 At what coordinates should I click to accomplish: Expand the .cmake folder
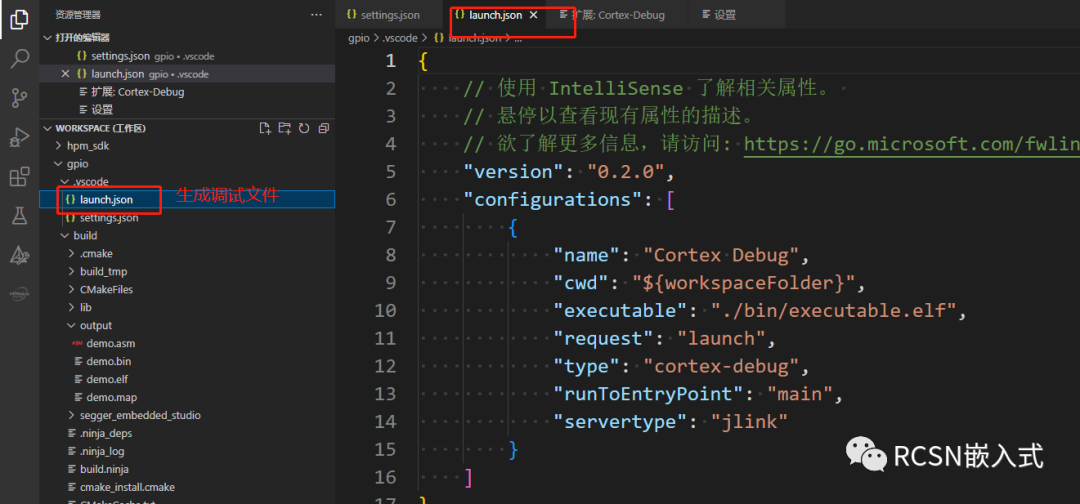(72, 253)
